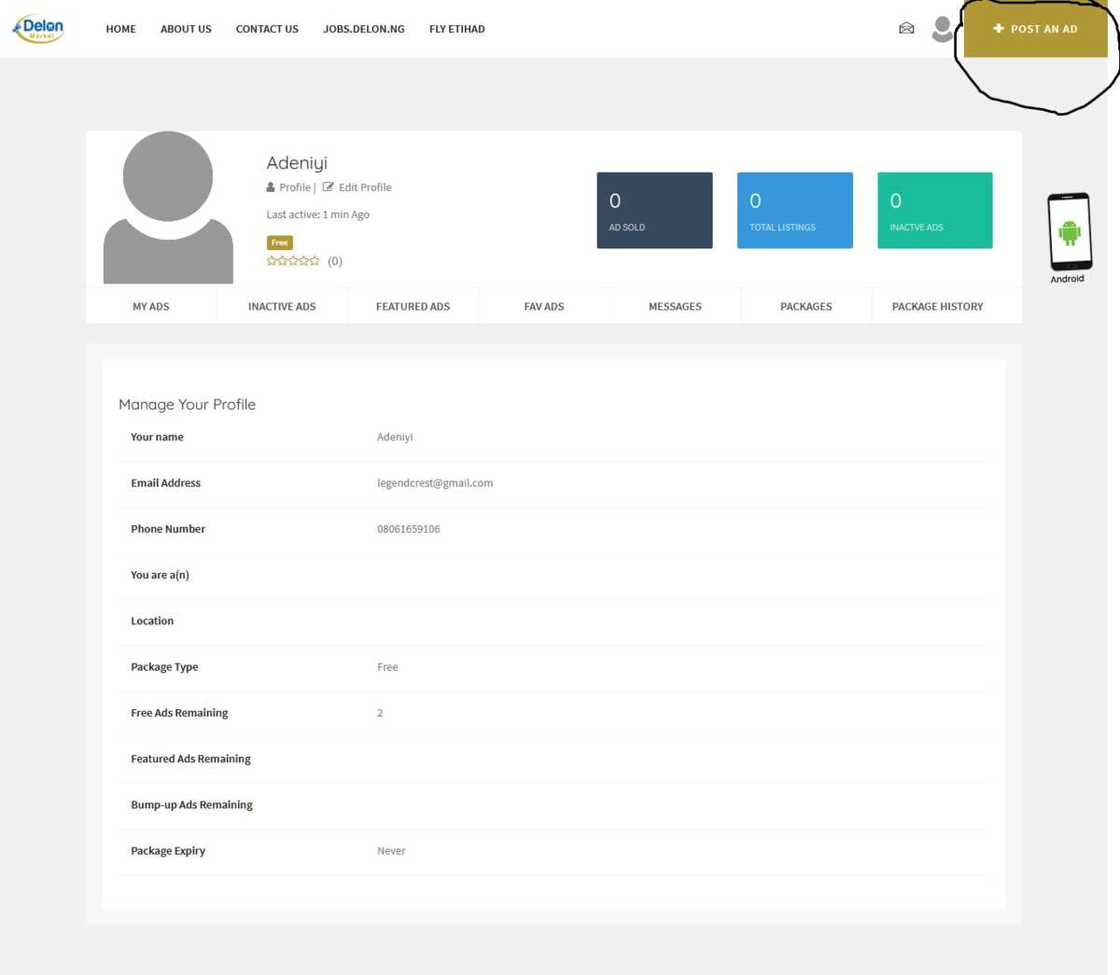Click the Total Listings blue card
Viewport: 1120px width, 975px height.
point(795,210)
